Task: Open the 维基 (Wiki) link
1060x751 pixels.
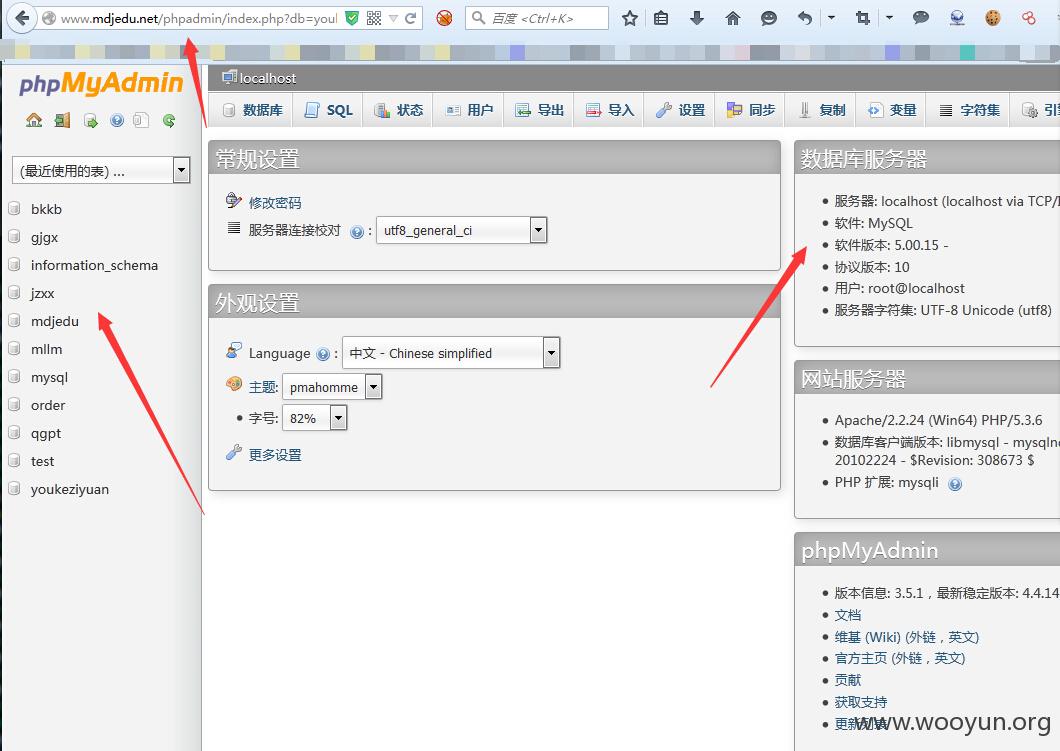Action: click(907, 637)
